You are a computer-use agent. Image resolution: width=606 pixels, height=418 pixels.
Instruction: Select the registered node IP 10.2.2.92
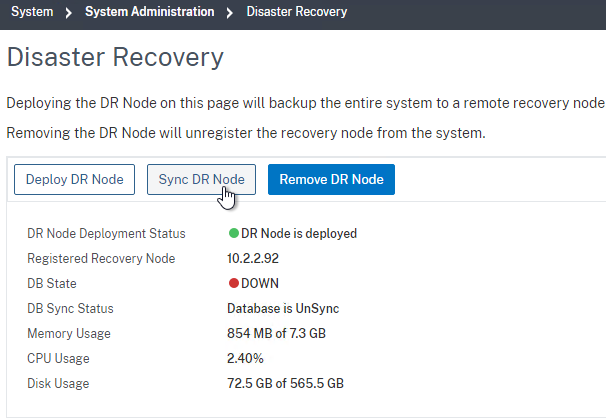coord(253,258)
